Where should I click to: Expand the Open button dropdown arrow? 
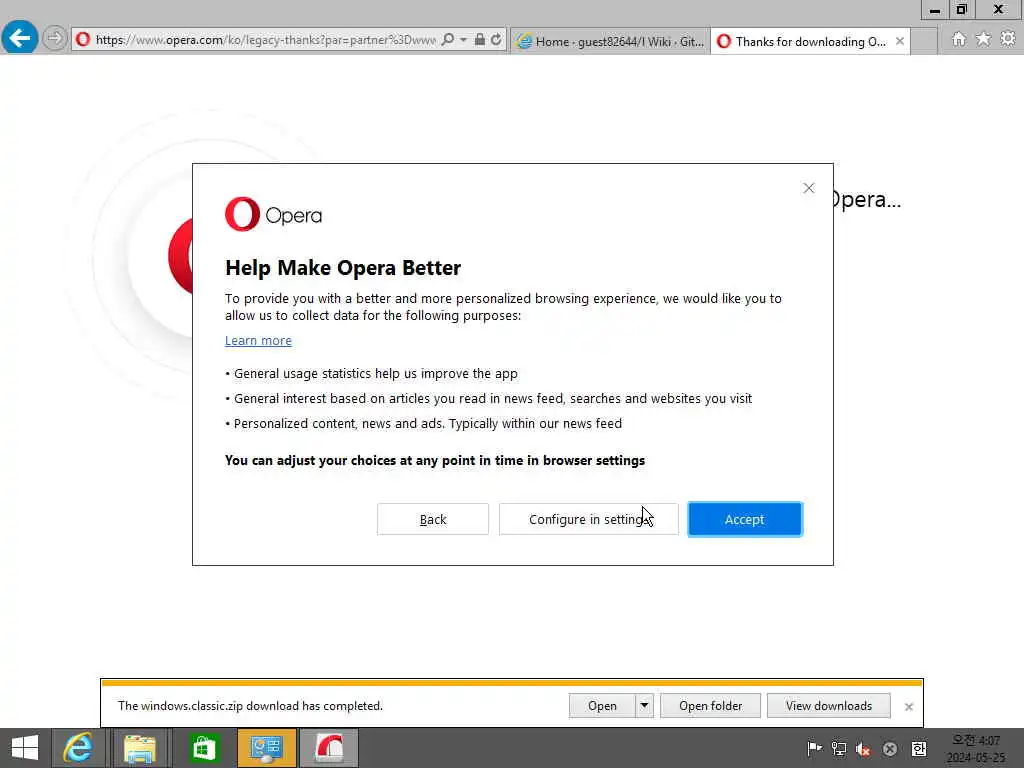point(644,706)
